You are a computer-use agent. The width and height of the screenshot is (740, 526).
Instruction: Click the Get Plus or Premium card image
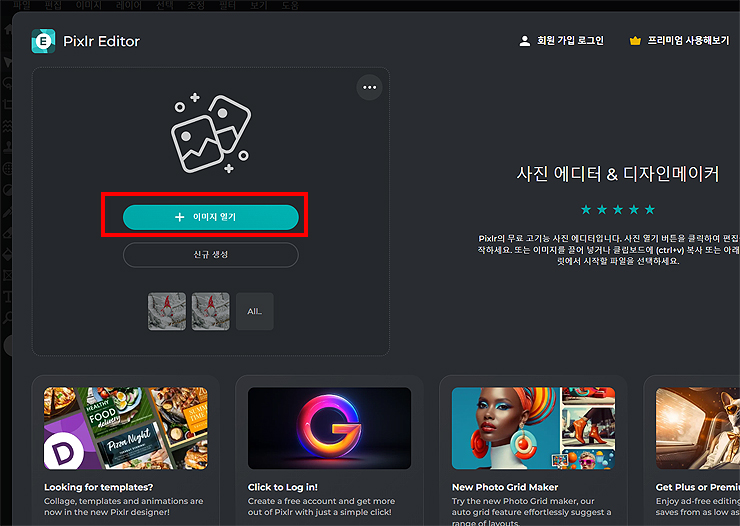tap(698, 428)
